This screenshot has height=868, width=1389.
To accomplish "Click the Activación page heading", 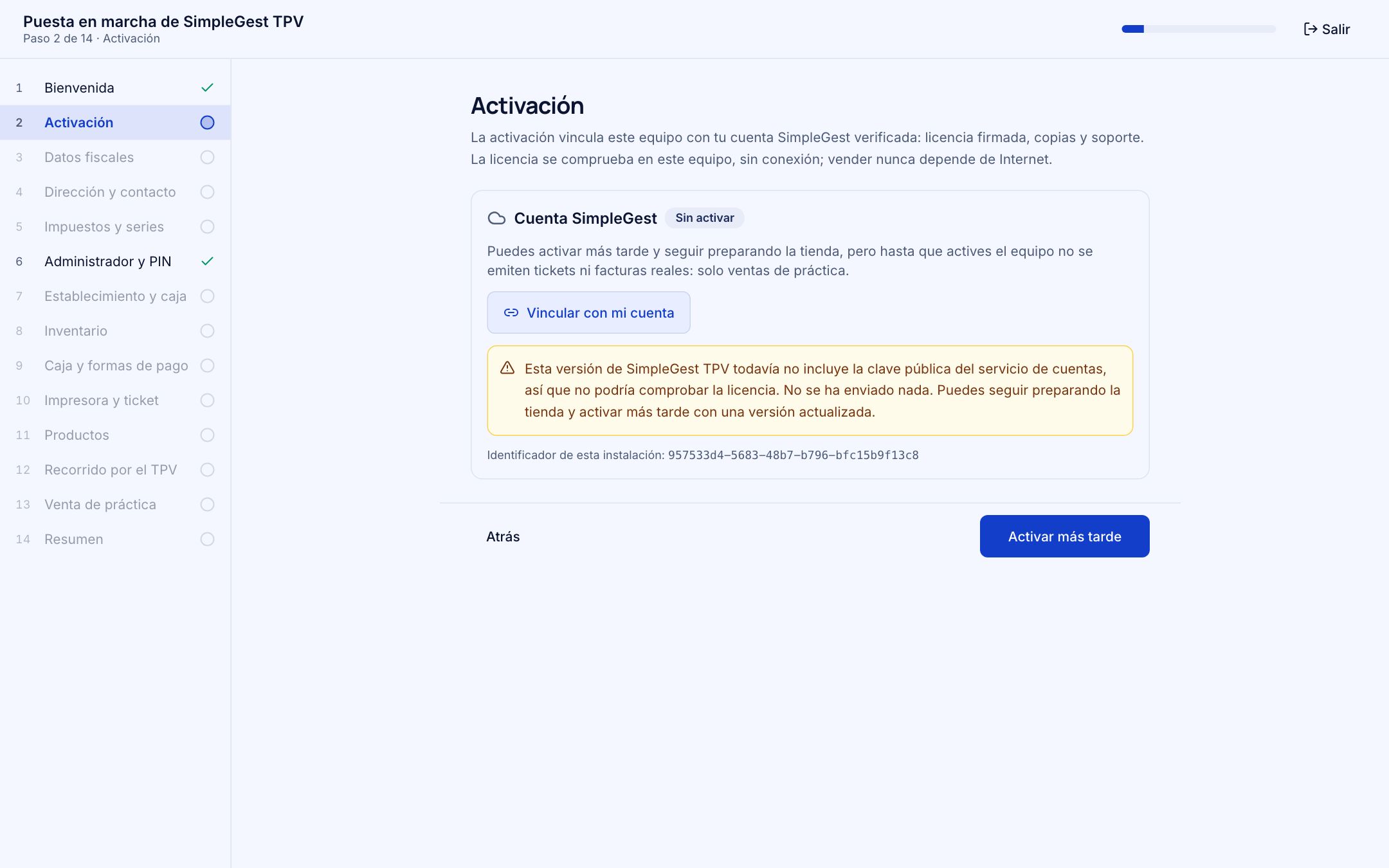I will 527,106.
